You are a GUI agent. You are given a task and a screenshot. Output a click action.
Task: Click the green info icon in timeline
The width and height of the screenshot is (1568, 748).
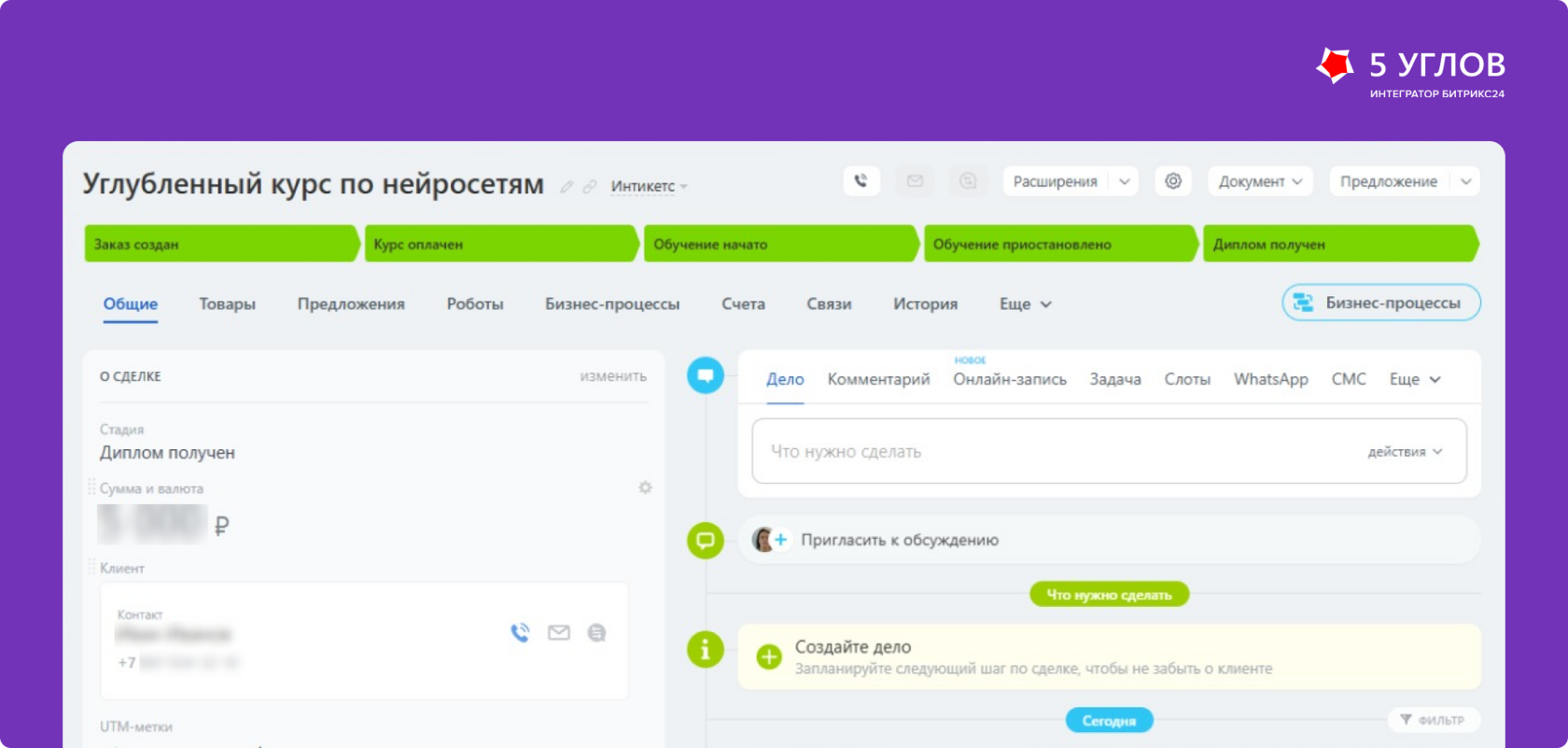click(x=706, y=649)
